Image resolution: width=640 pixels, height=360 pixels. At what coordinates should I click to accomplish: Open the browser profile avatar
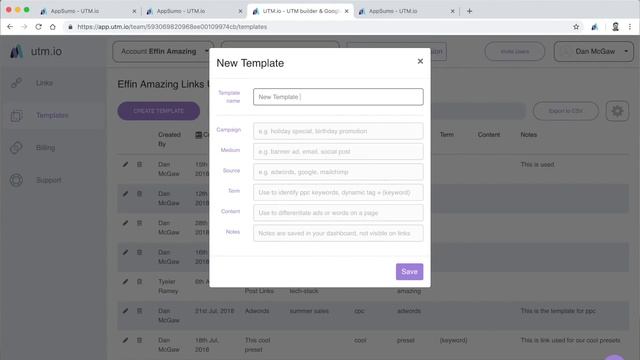pyautogui.click(x=616, y=27)
